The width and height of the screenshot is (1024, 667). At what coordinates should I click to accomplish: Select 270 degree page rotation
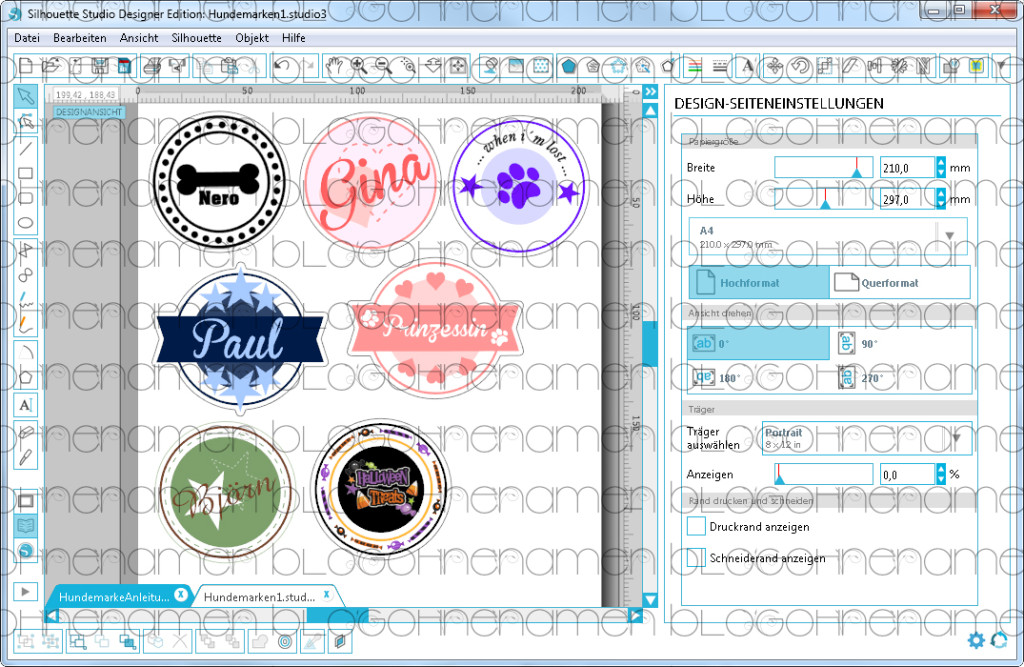click(x=870, y=378)
